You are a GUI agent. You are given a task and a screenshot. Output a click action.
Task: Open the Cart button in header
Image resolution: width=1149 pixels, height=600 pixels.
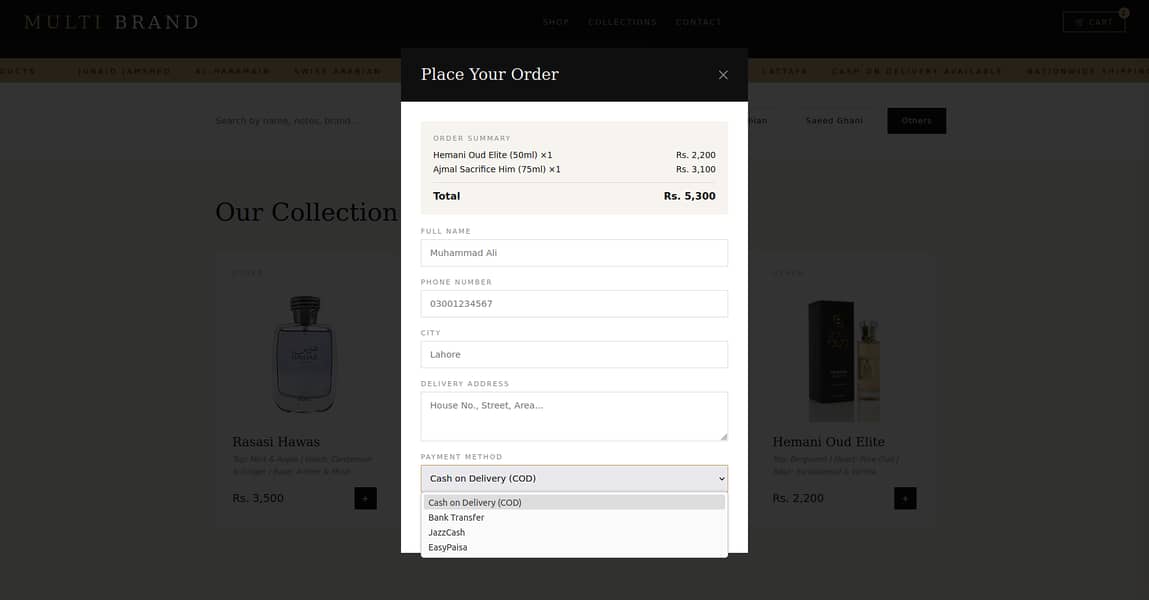1093,22
